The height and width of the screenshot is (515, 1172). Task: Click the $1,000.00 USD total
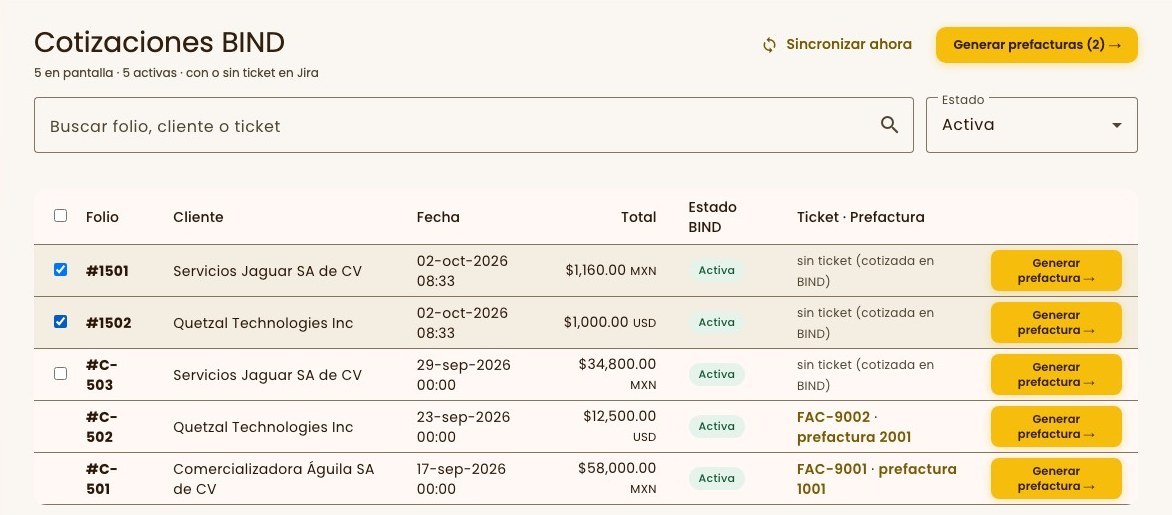pos(610,322)
